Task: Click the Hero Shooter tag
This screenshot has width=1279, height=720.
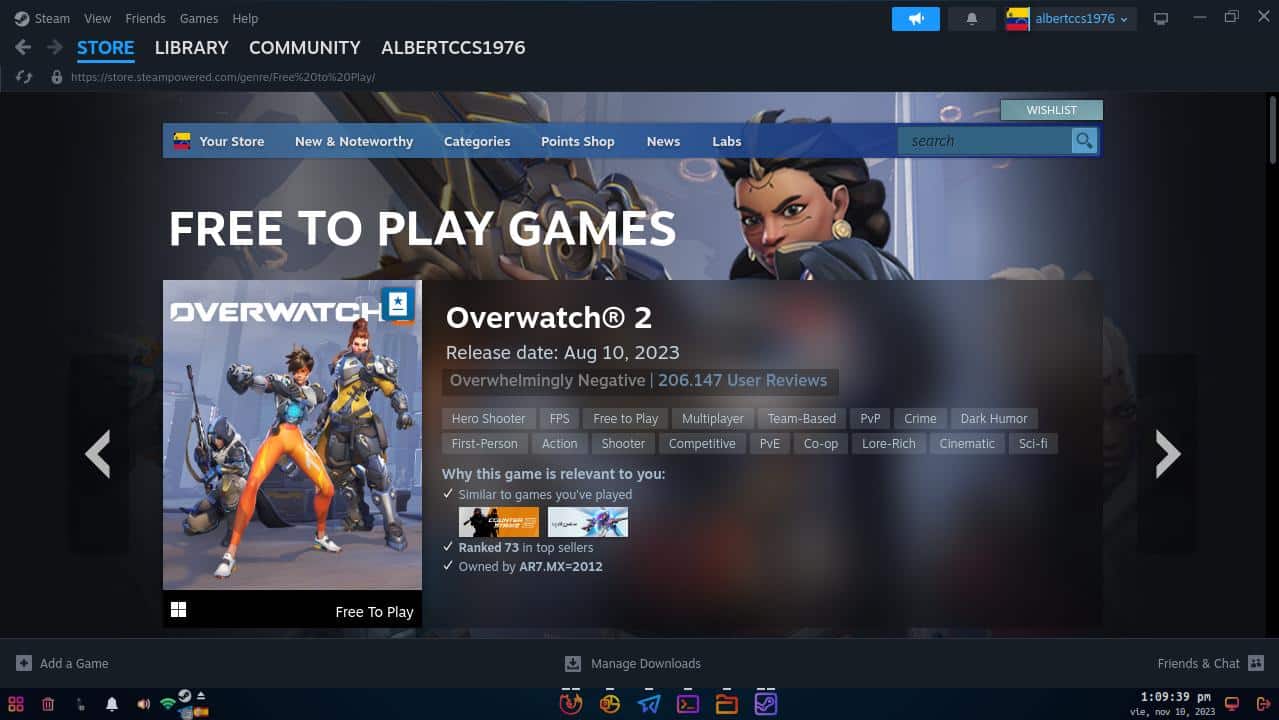Action: pos(488,419)
